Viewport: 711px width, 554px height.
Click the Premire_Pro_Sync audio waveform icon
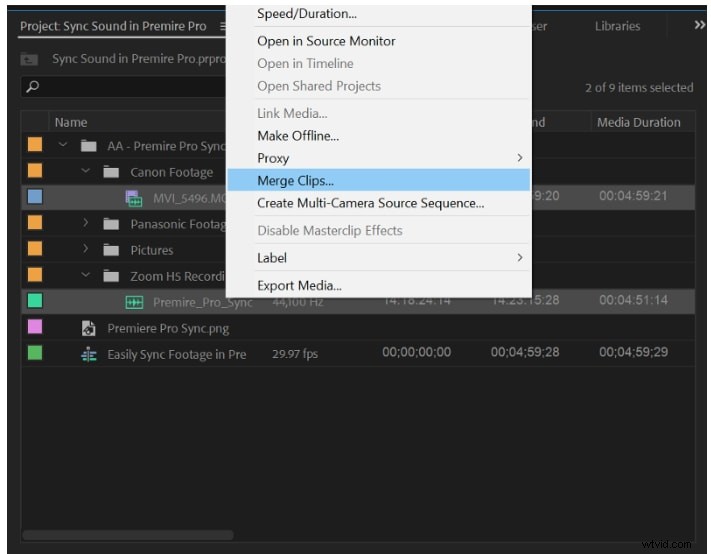[134, 302]
